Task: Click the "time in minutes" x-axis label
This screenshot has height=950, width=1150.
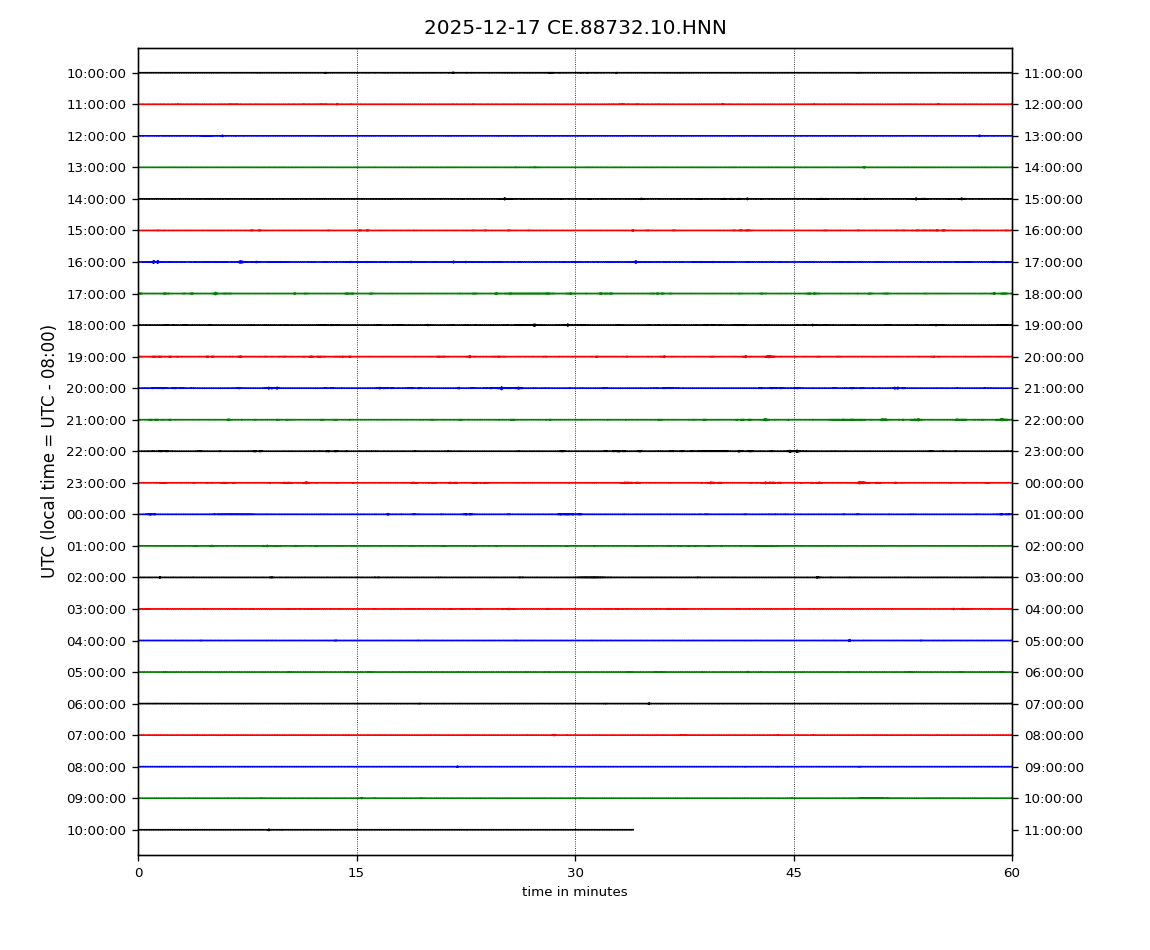Action: (575, 892)
